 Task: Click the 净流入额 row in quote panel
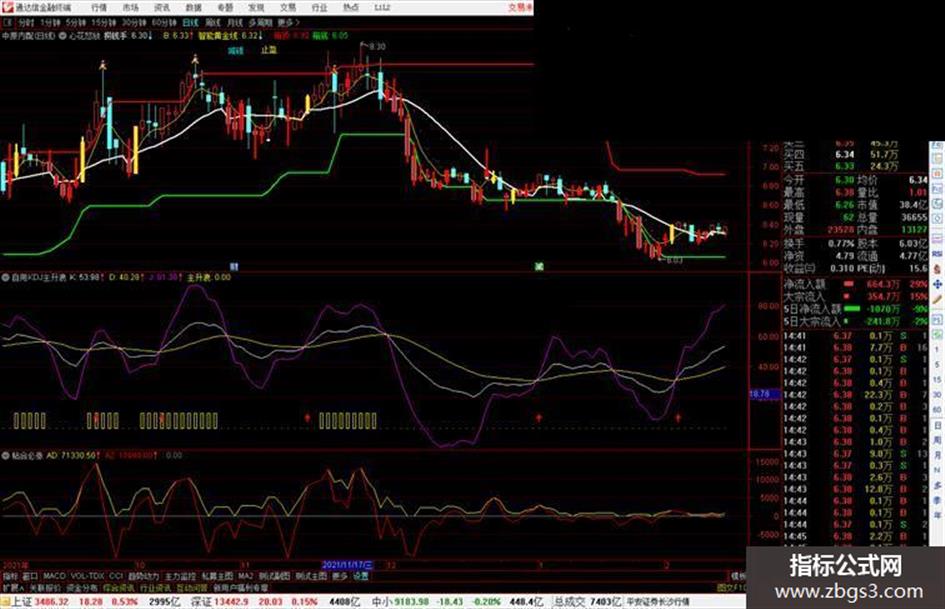(x=855, y=283)
